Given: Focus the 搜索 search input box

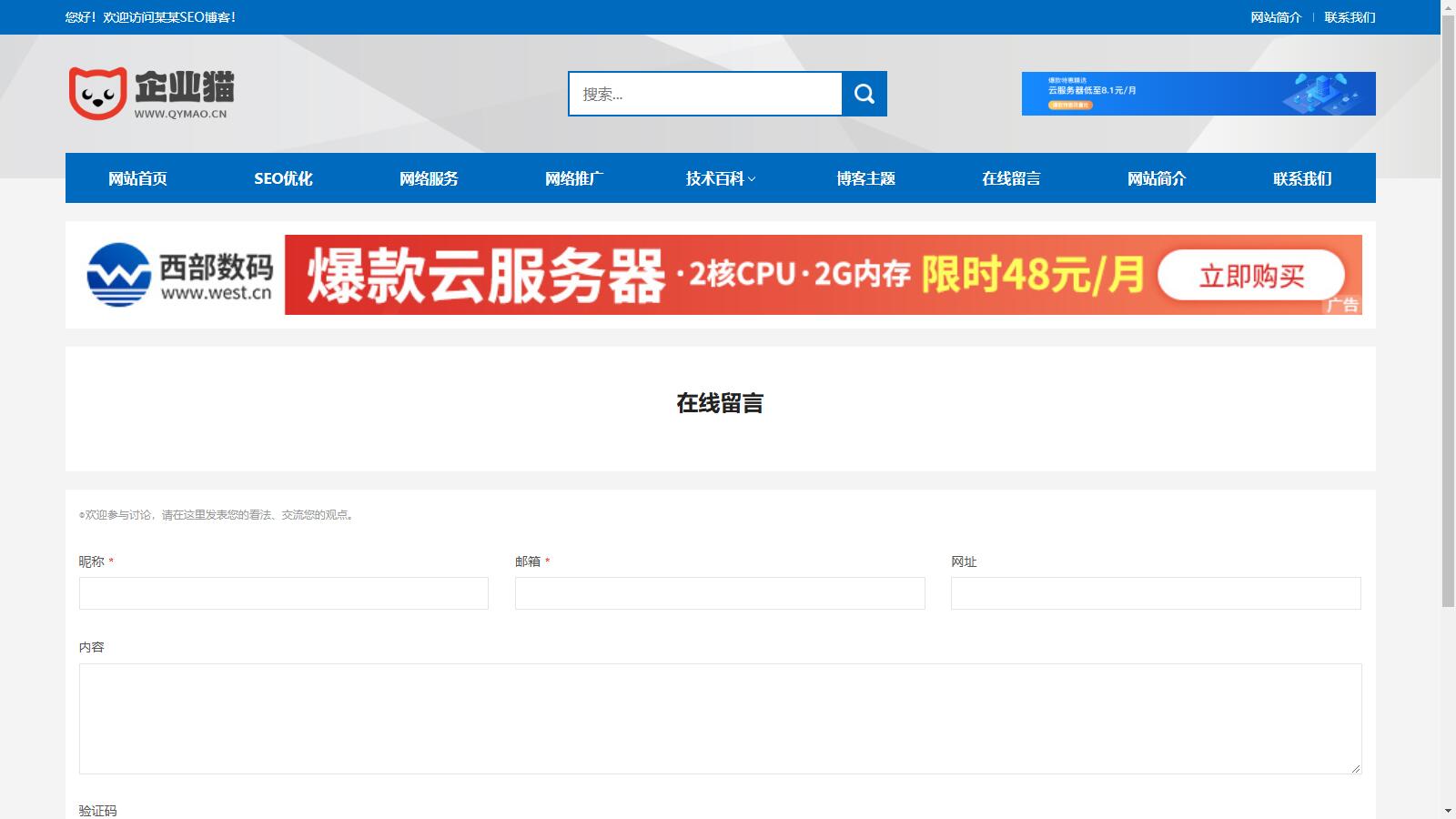Looking at the screenshot, I should (705, 94).
